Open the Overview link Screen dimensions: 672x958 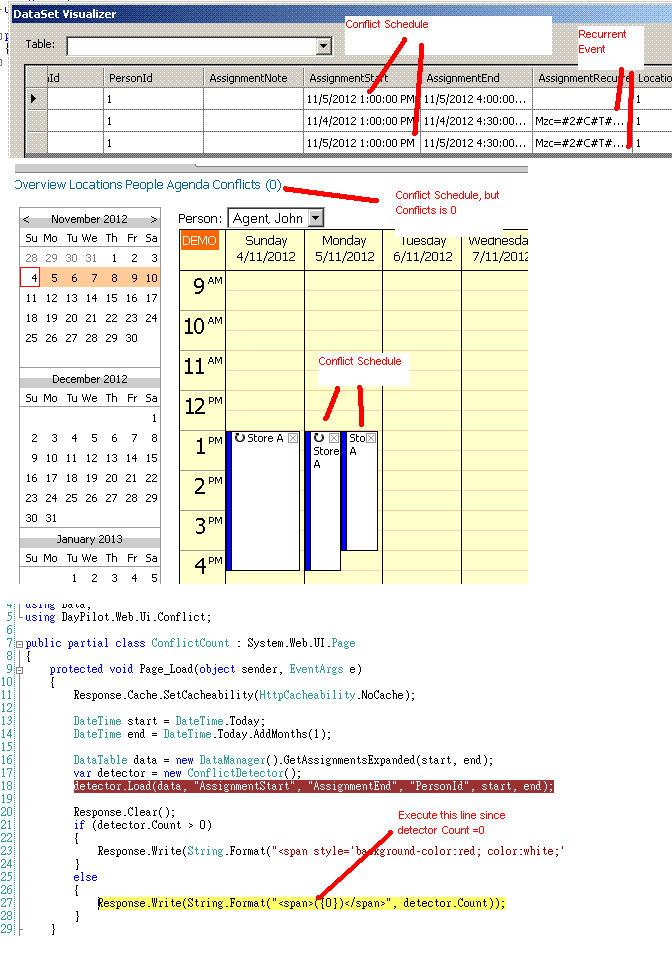tap(40, 185)
